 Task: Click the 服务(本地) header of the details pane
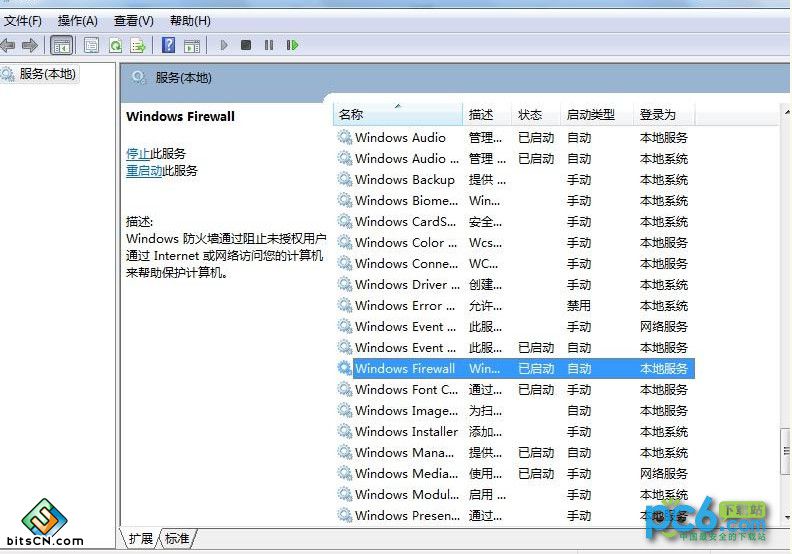pyautogui.click(x=183, y=78)
